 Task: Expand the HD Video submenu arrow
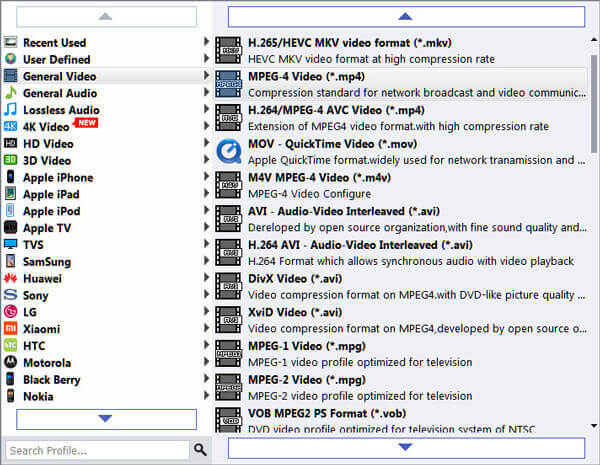click(206, 143)
